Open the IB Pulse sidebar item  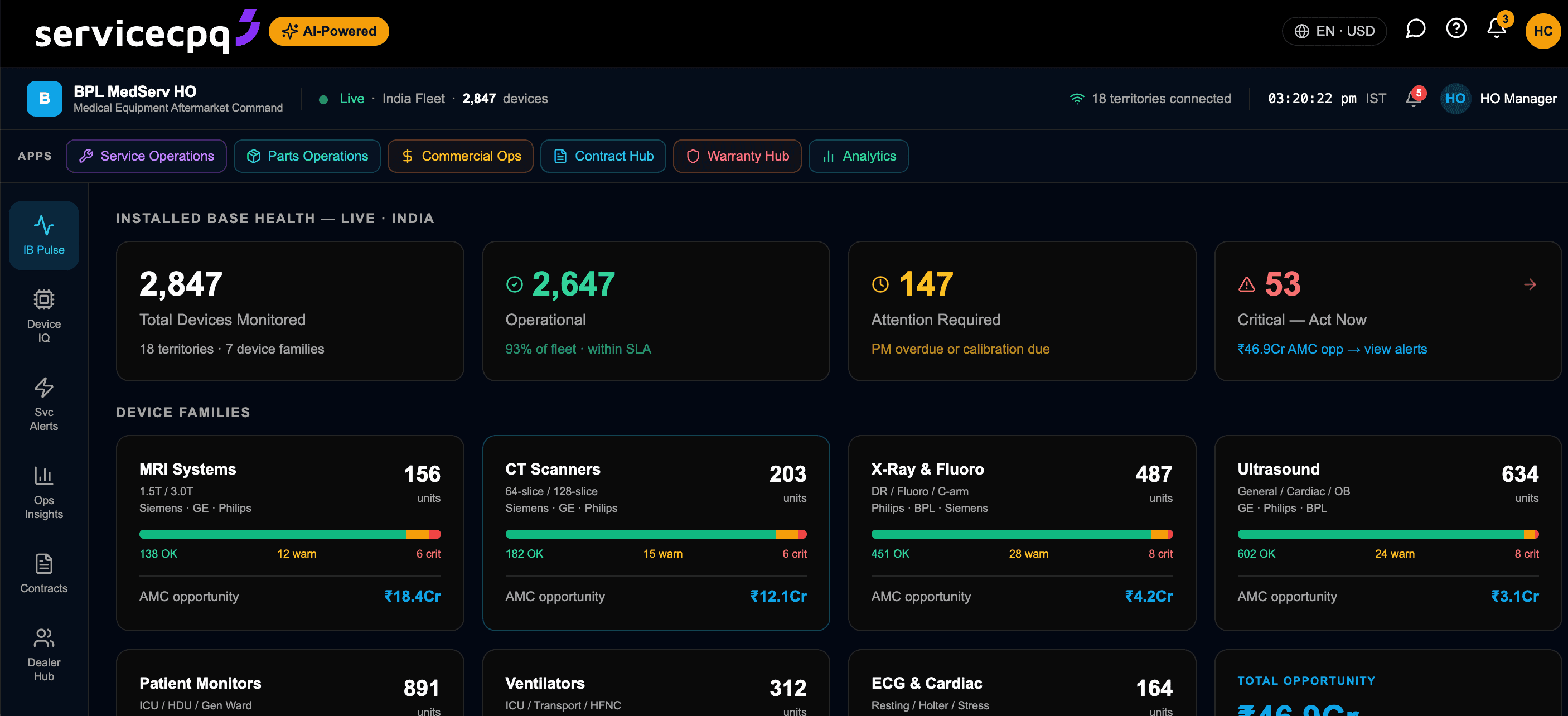44,235
